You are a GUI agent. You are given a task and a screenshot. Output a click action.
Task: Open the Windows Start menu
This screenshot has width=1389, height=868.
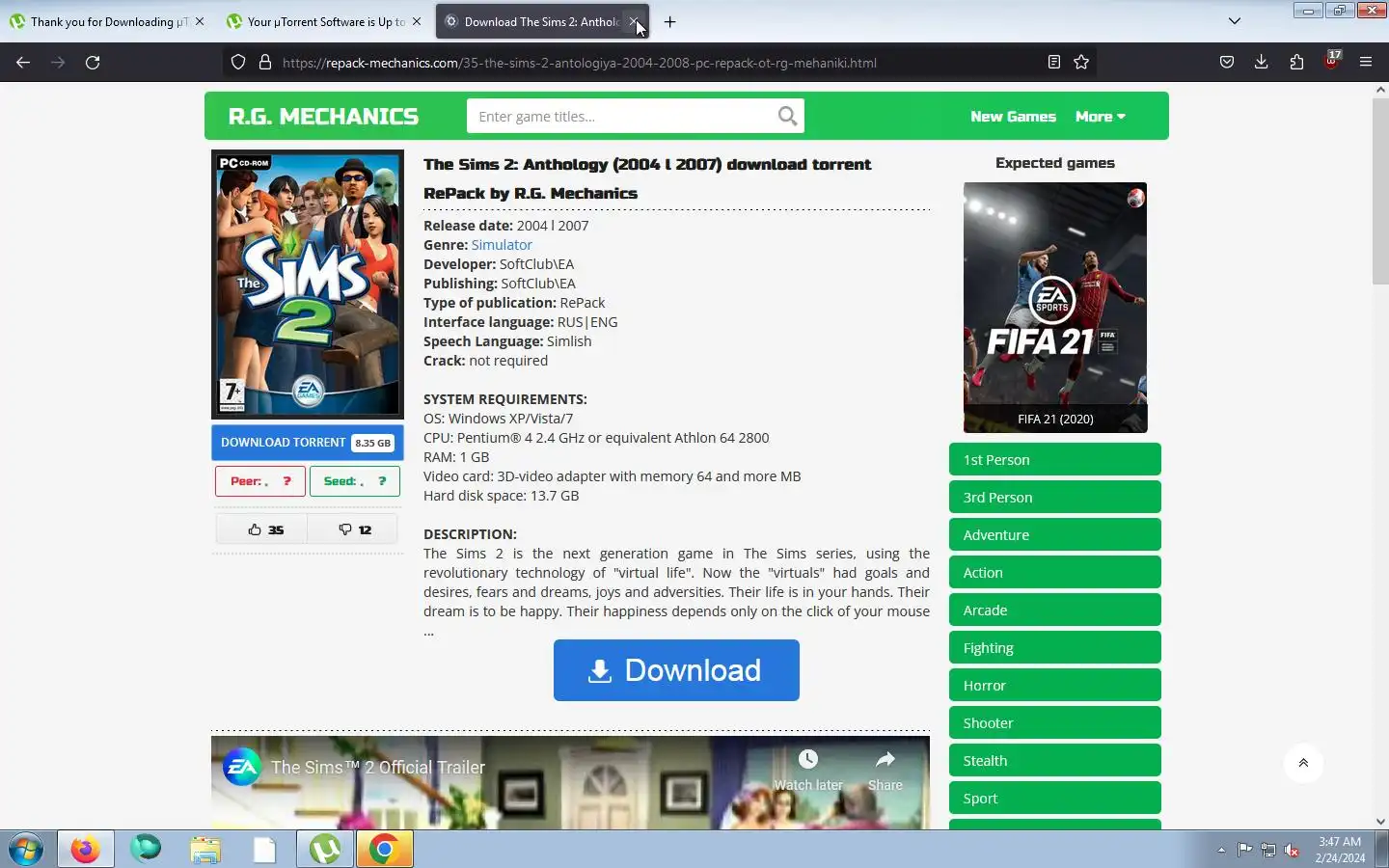coord(26,850)
